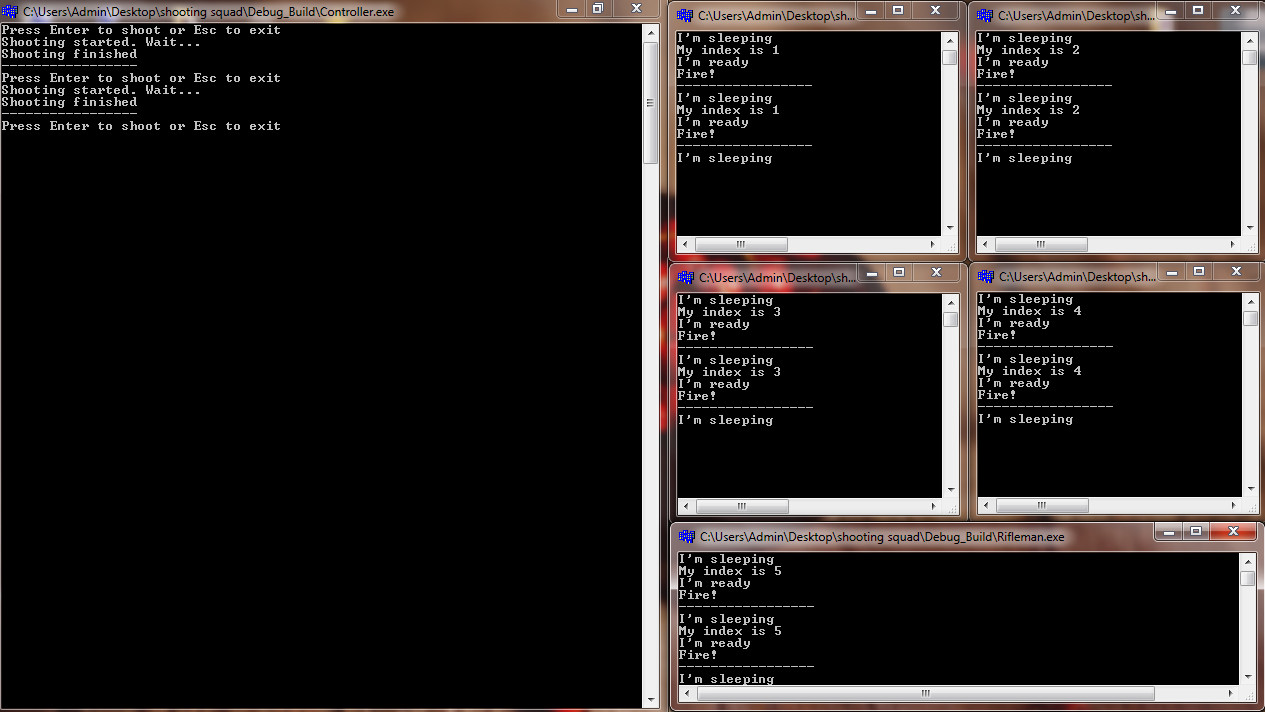Maximize the index 5 Rifleman.exe window
This screenshot has width=1265, height=712.
1195,532
